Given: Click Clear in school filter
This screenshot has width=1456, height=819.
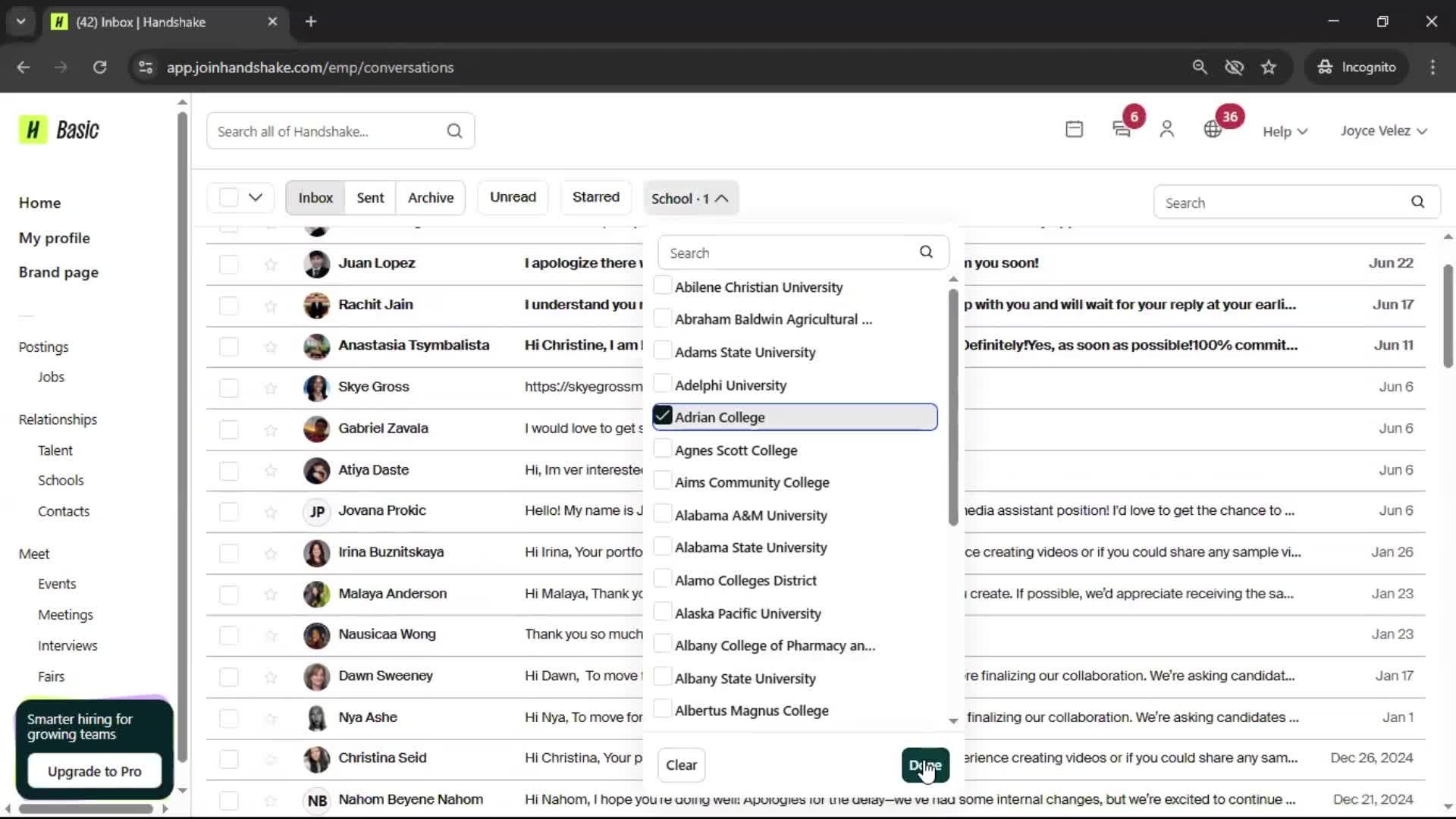Looking at the screenshot, I should [681, 765].
